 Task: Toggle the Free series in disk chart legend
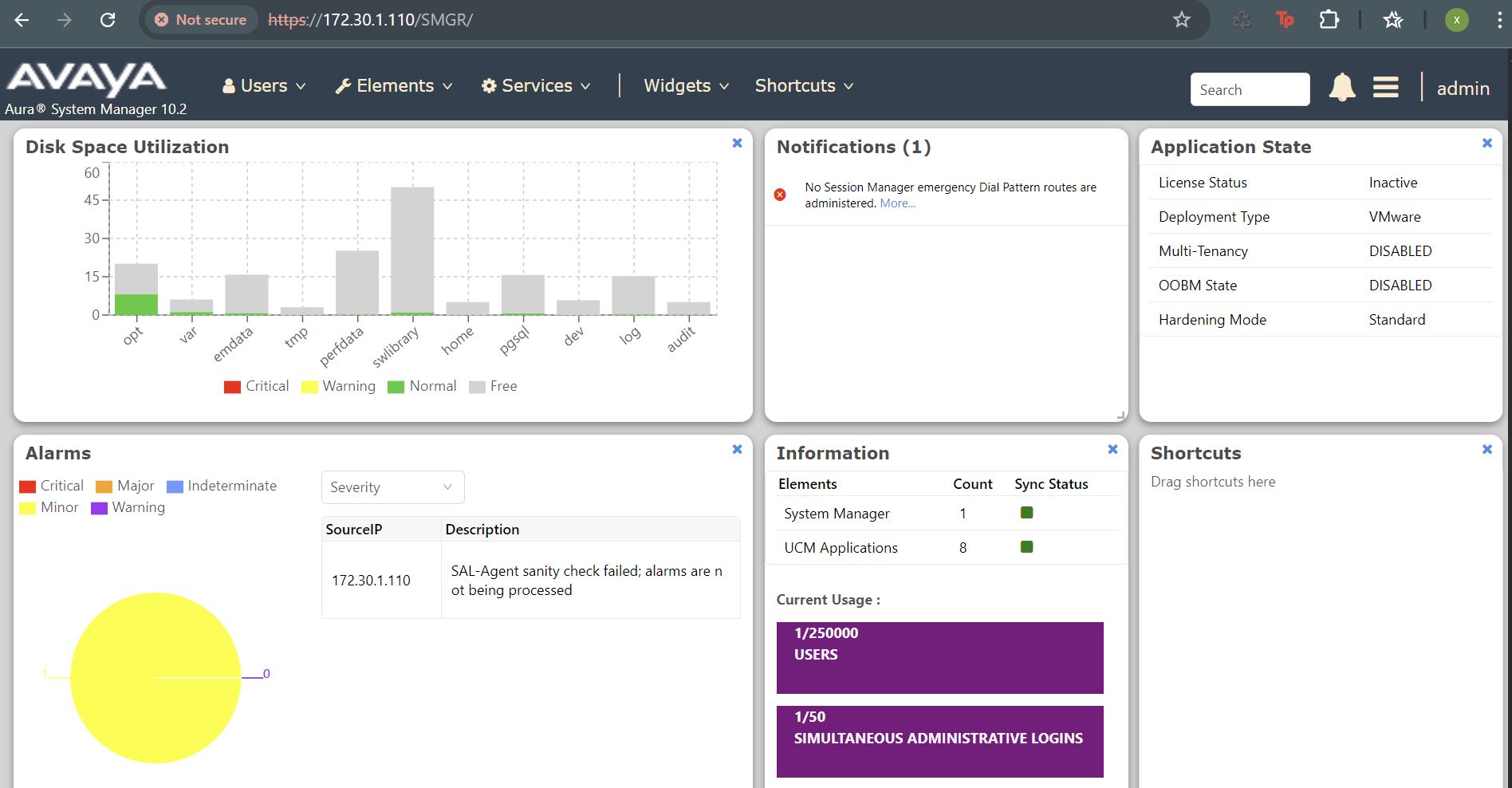pos(493,387)
